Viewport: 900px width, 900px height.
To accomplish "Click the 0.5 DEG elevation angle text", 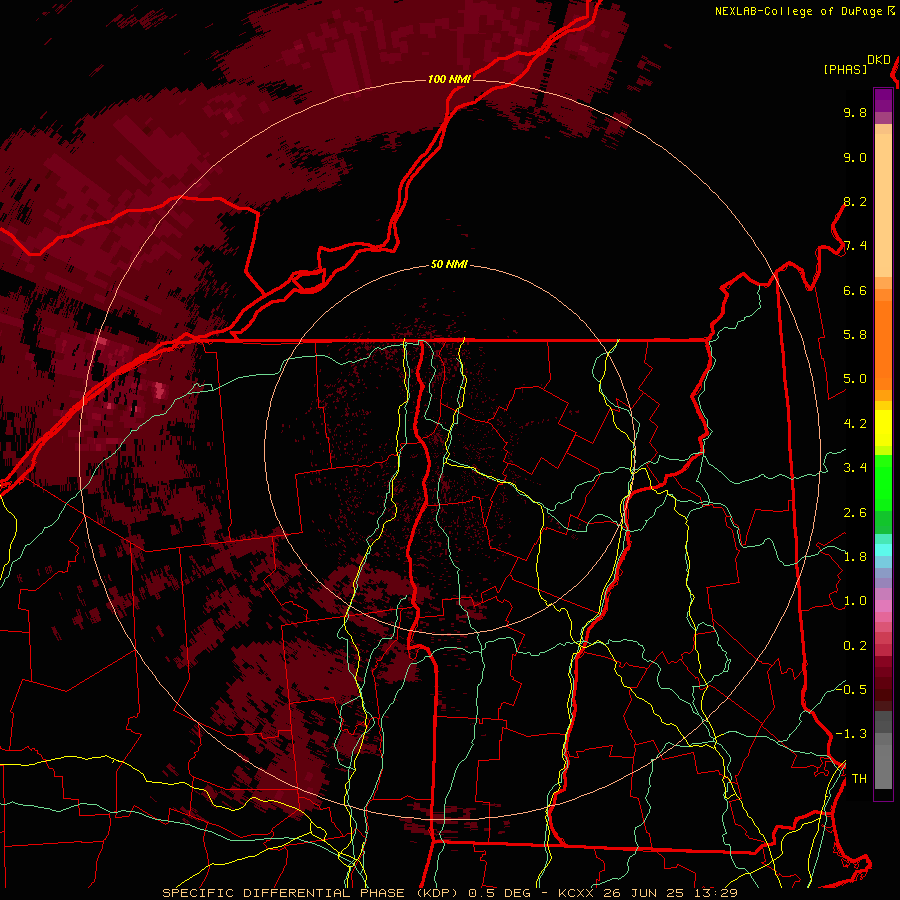I will tap(499, 893).
